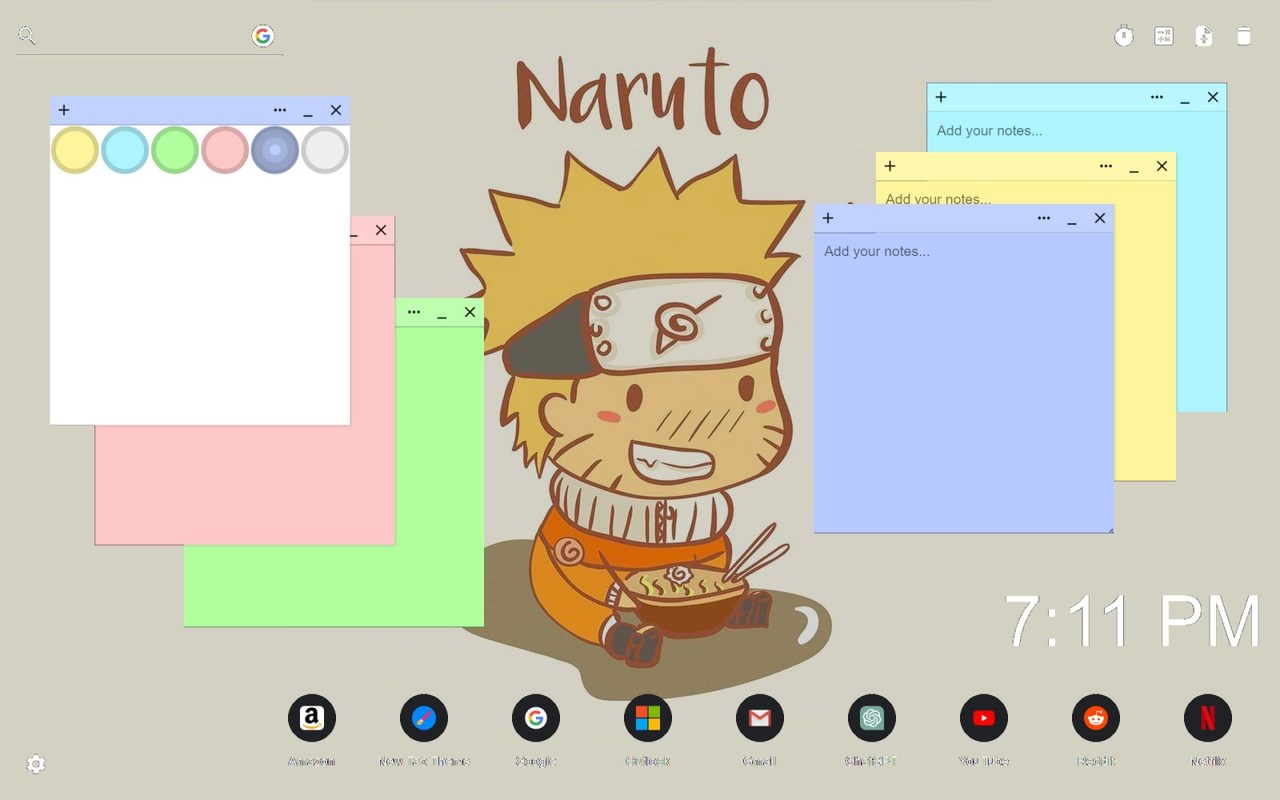1280x800 pixels.
Task: Launch the ChatGPT shortcut
Action: click(872, 718)
